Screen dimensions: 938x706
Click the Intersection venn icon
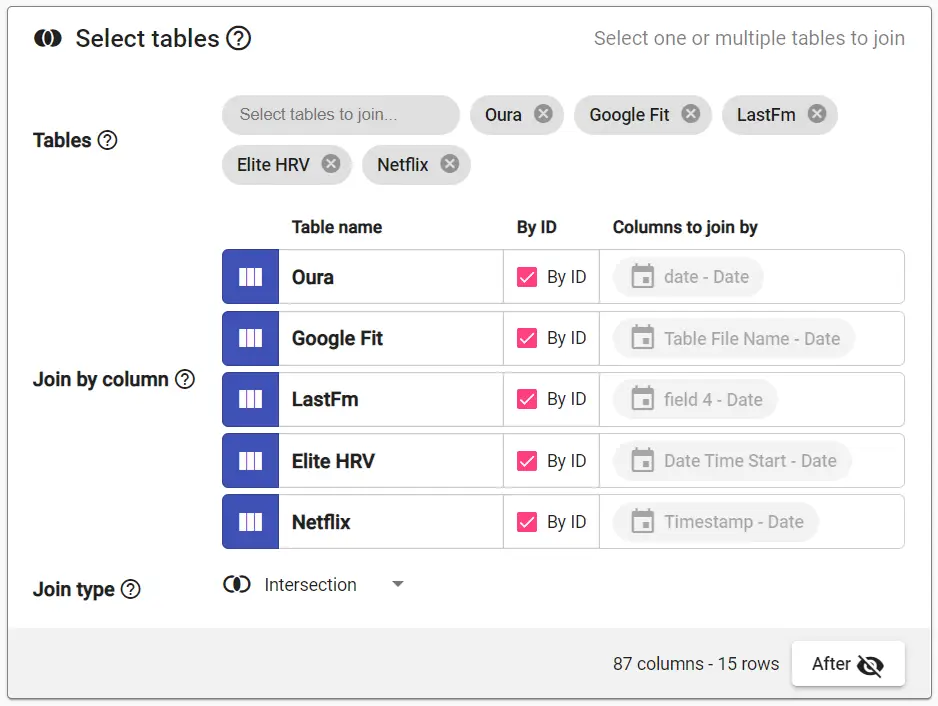click(237, 584)
